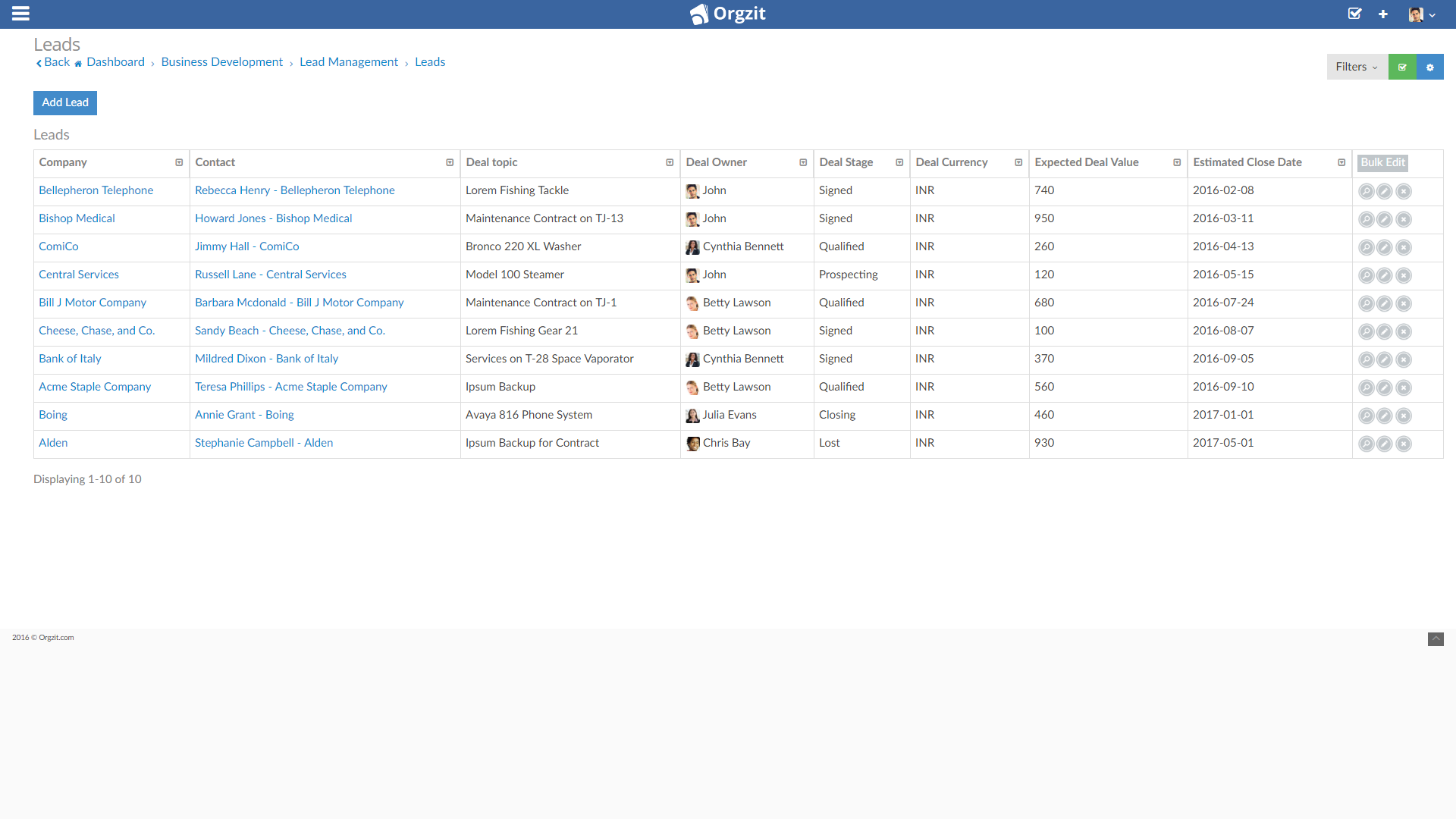Click the tasks checklist icon in header
The height and width of the screenshot is (819, 1456).
[x=1354, y=14]
